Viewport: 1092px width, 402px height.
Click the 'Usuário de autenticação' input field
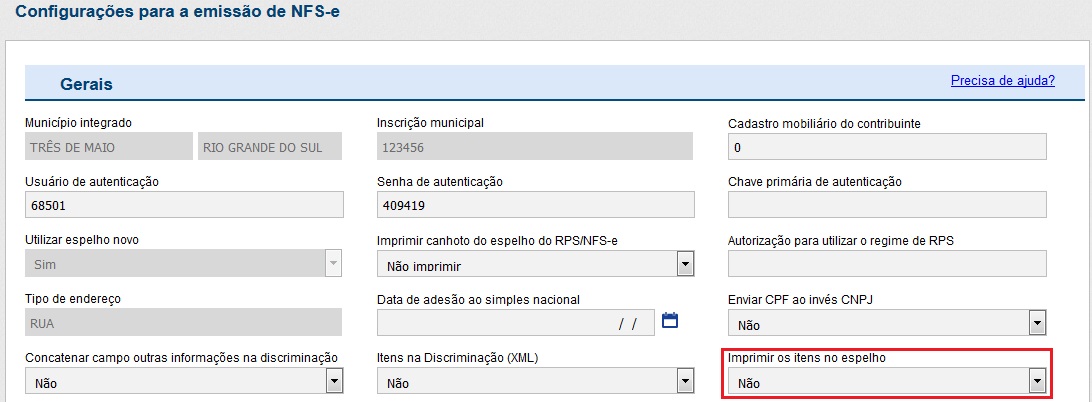point(183,205)
